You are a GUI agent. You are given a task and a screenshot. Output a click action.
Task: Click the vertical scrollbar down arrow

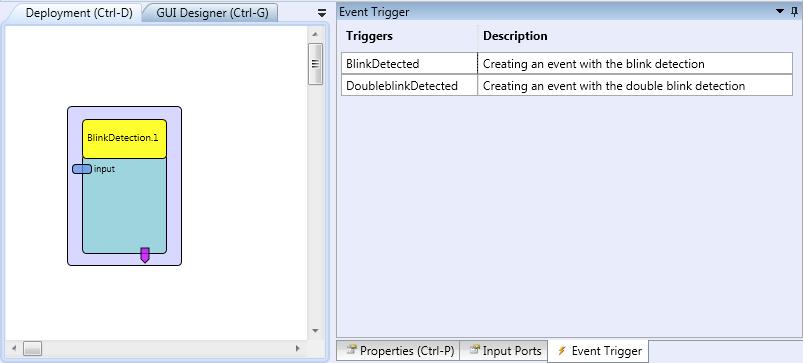coord(315,331)
